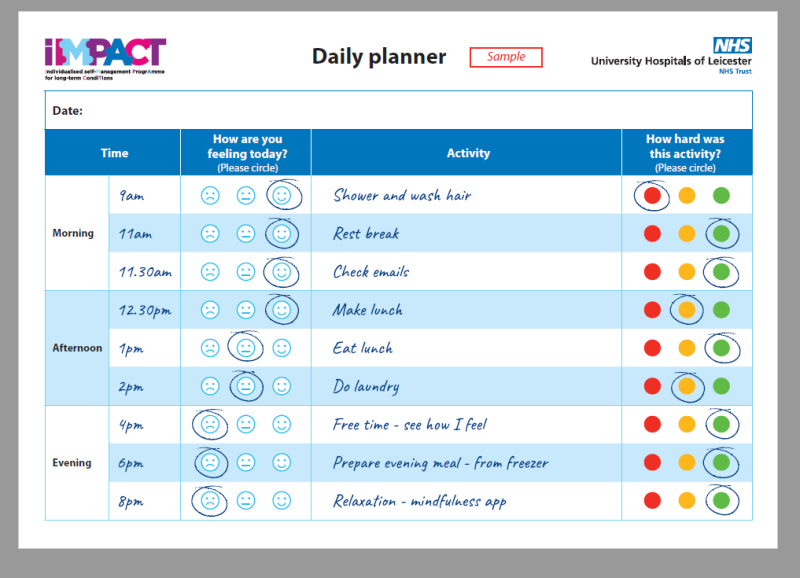Click green dot for Relaxation mindfulness app
The height and width of the screenshot is (578, 800).
click(721, 500)
